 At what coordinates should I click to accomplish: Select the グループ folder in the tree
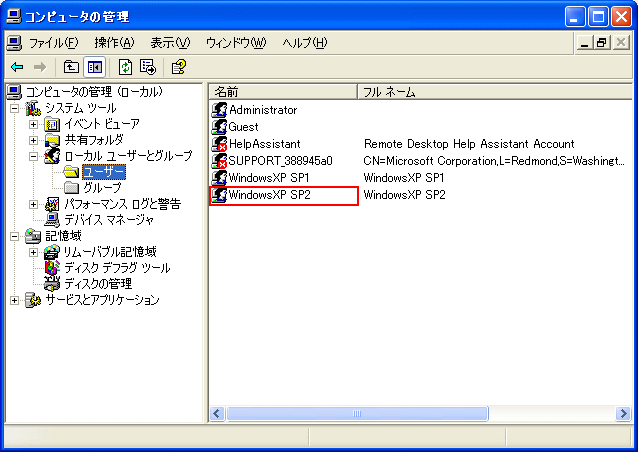click(102, 188)
